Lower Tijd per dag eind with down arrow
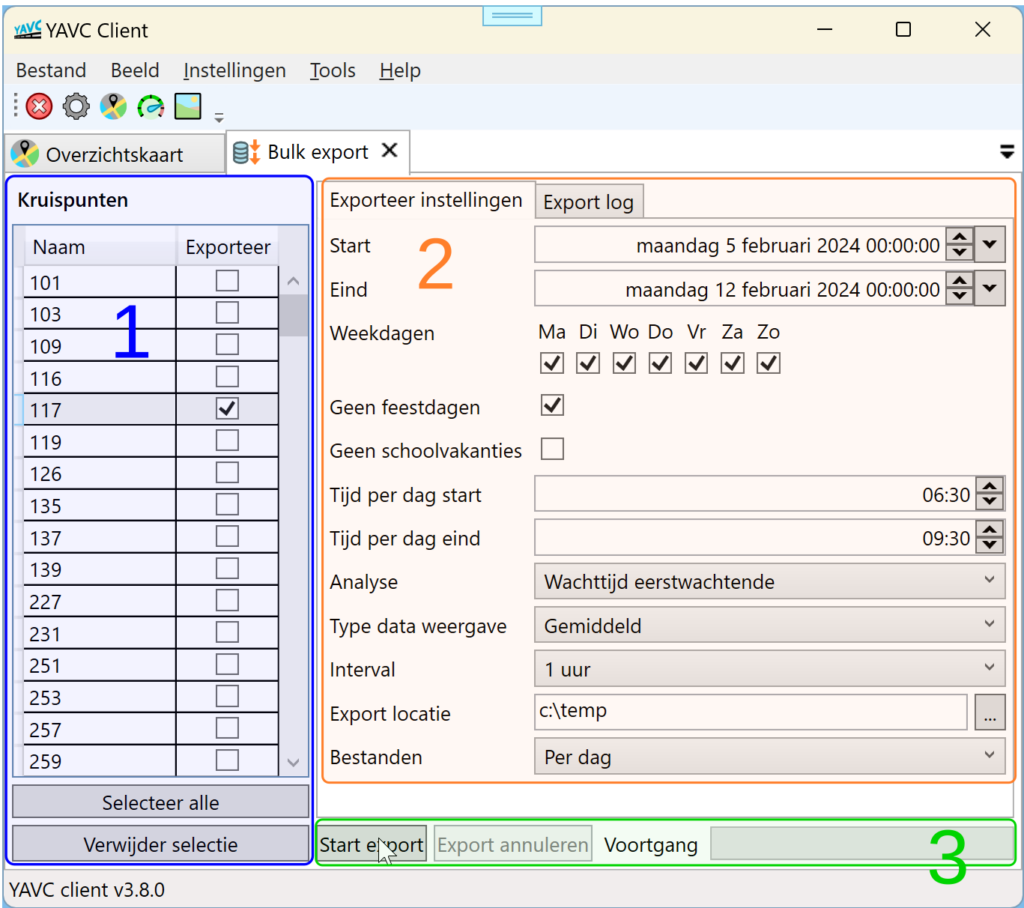The image size is (1024, 908). 990,546
